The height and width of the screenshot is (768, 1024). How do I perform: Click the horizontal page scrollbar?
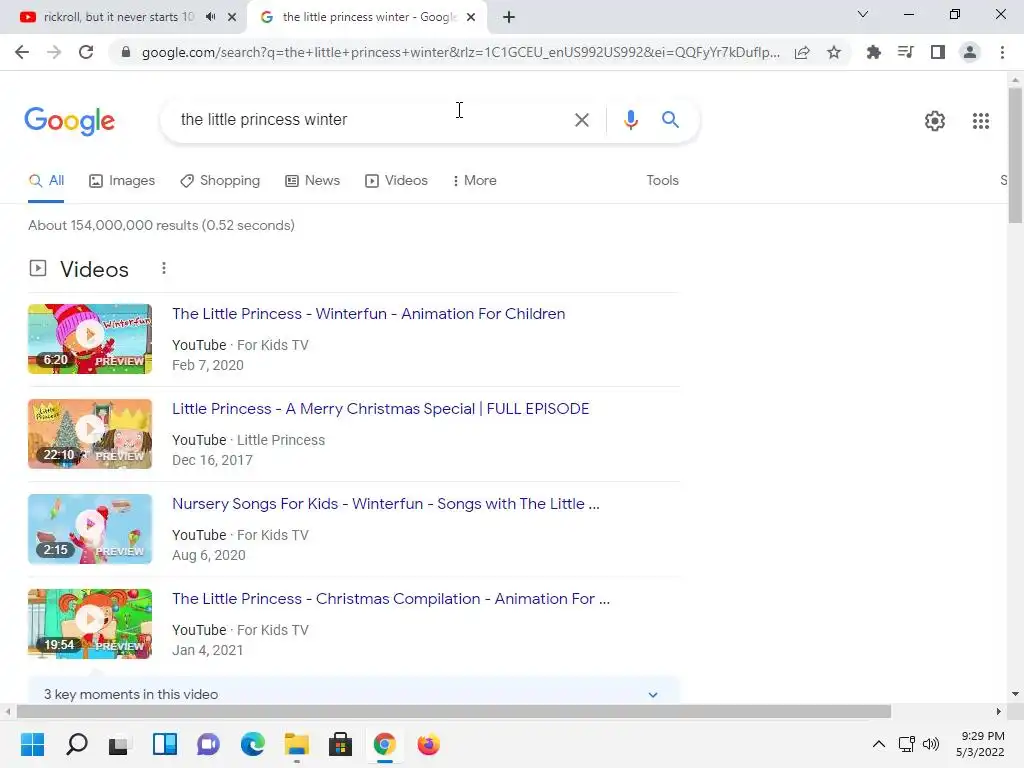(454, 711)
